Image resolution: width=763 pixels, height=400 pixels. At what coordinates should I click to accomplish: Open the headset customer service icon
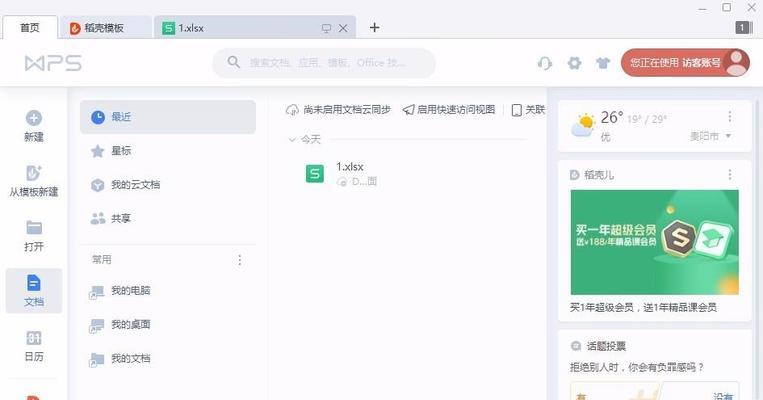click(x=545, y=63)
